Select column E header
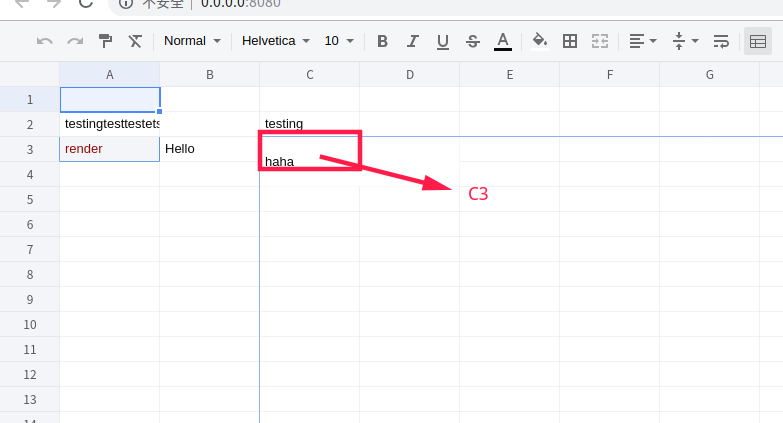The width and height of the screenshot is (783, 423). [509, 74]
